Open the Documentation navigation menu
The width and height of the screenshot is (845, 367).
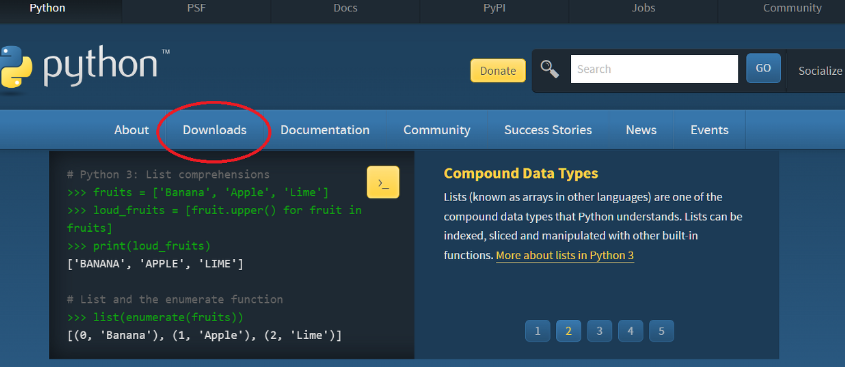point(325,130)
